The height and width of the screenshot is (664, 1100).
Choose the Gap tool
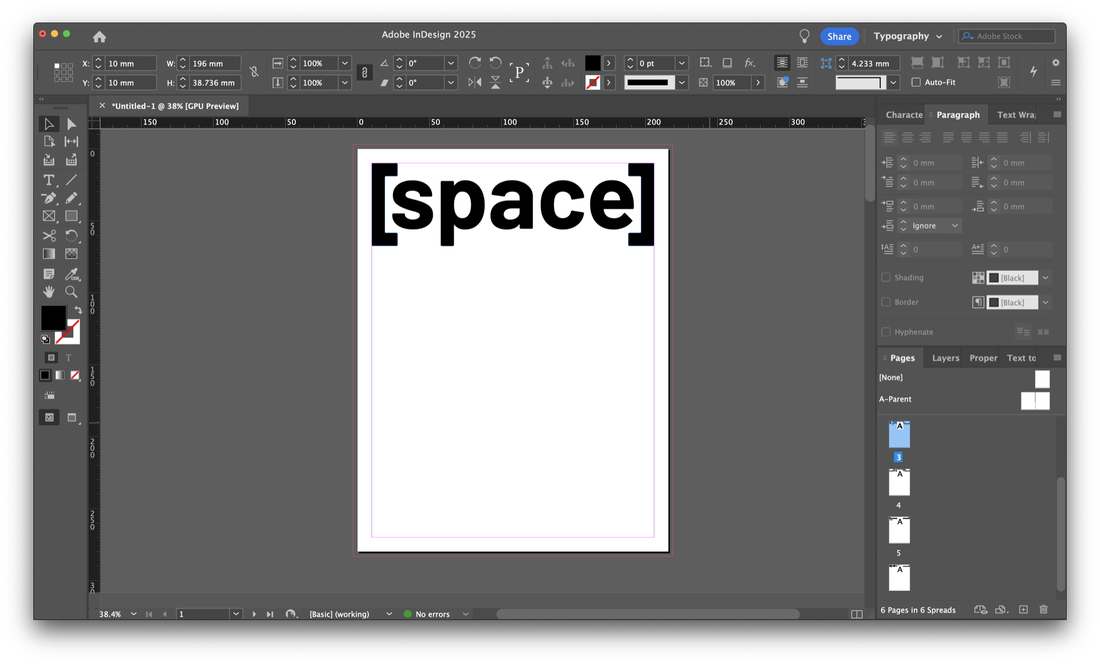[72, 142]
